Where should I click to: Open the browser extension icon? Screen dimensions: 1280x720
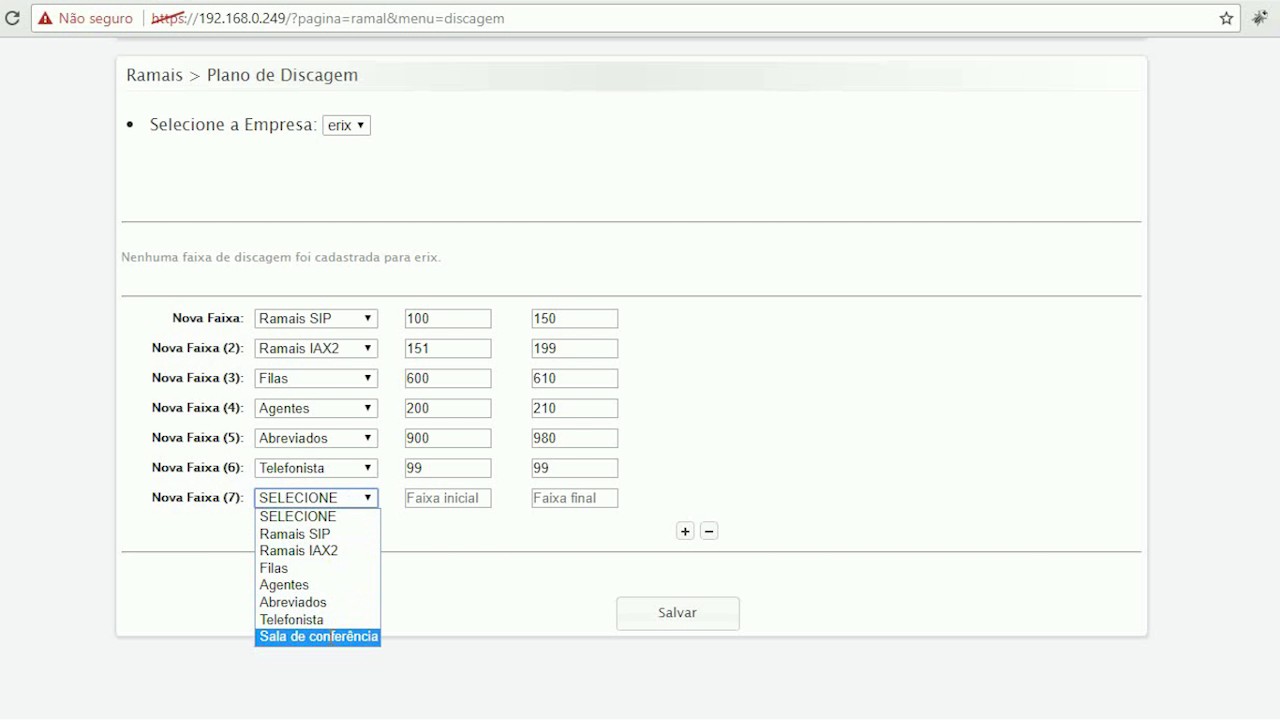(1259, 18)
